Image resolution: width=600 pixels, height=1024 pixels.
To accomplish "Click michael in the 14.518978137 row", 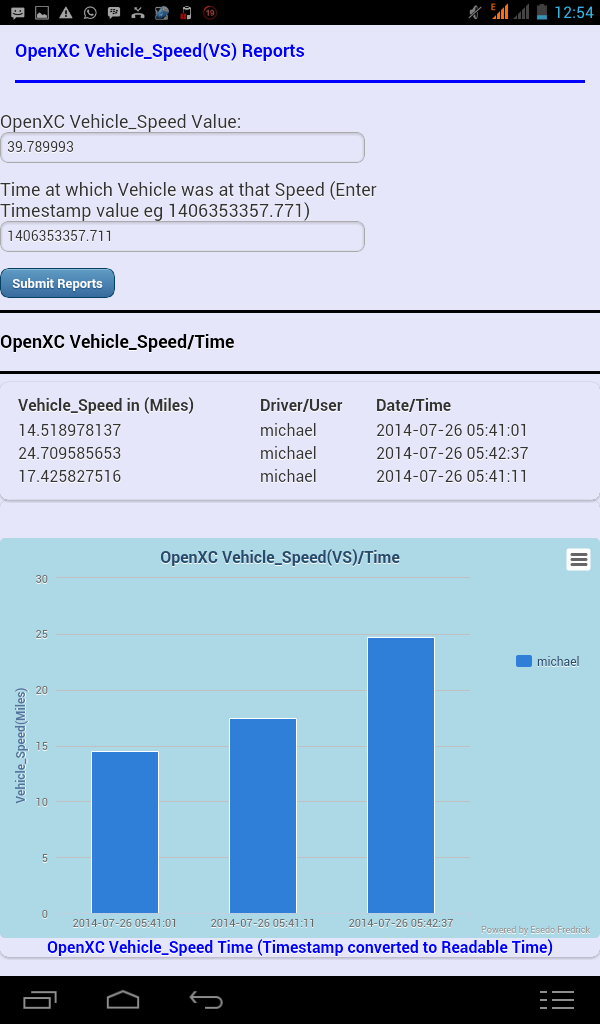I will click(x=288, y=431).
